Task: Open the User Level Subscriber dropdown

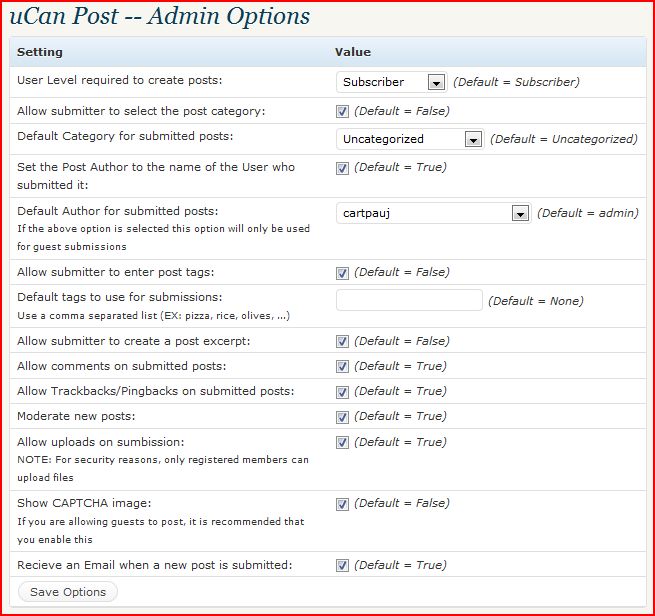Action: tap(391, 82)
